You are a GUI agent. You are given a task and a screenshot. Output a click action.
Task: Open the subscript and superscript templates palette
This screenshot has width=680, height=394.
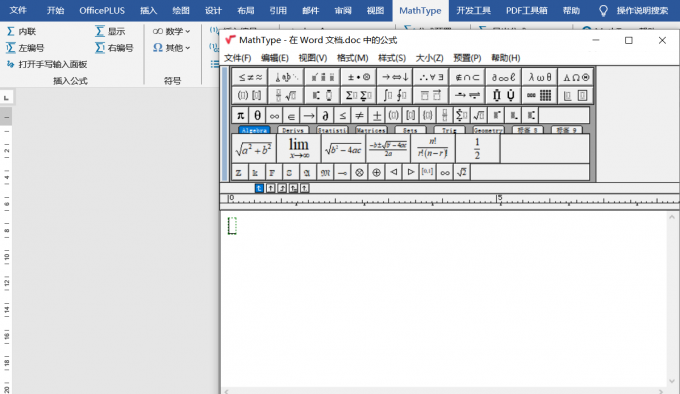point(322,95)
